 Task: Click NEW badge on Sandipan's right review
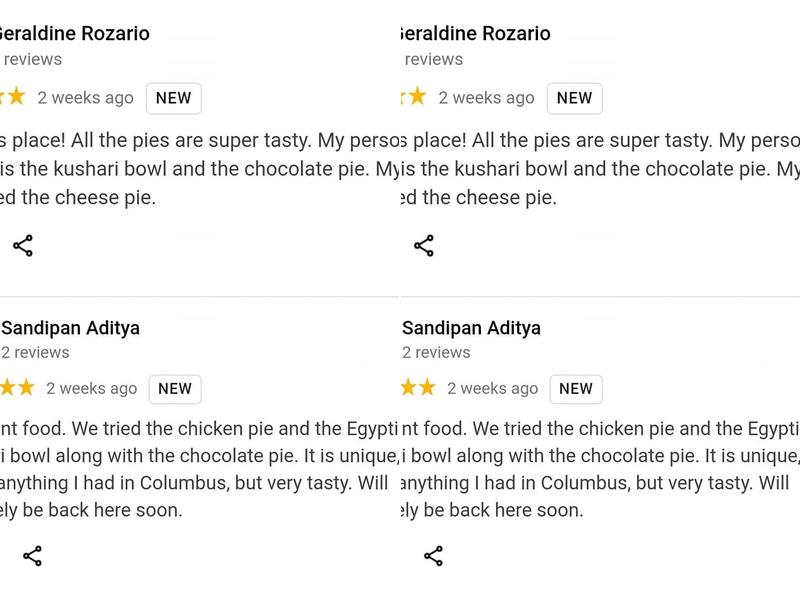(x=576, y=389)
